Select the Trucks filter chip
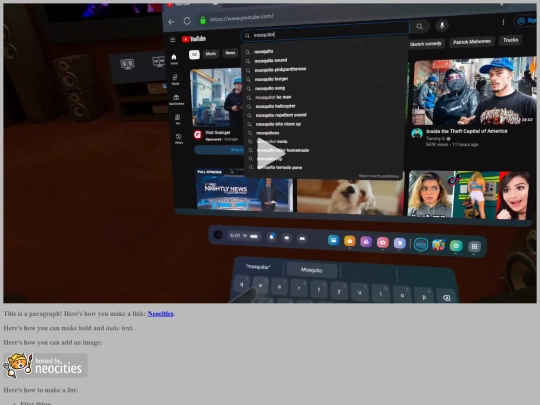The width and height of the screenshot is (540, 405). (x=510, y=40)
